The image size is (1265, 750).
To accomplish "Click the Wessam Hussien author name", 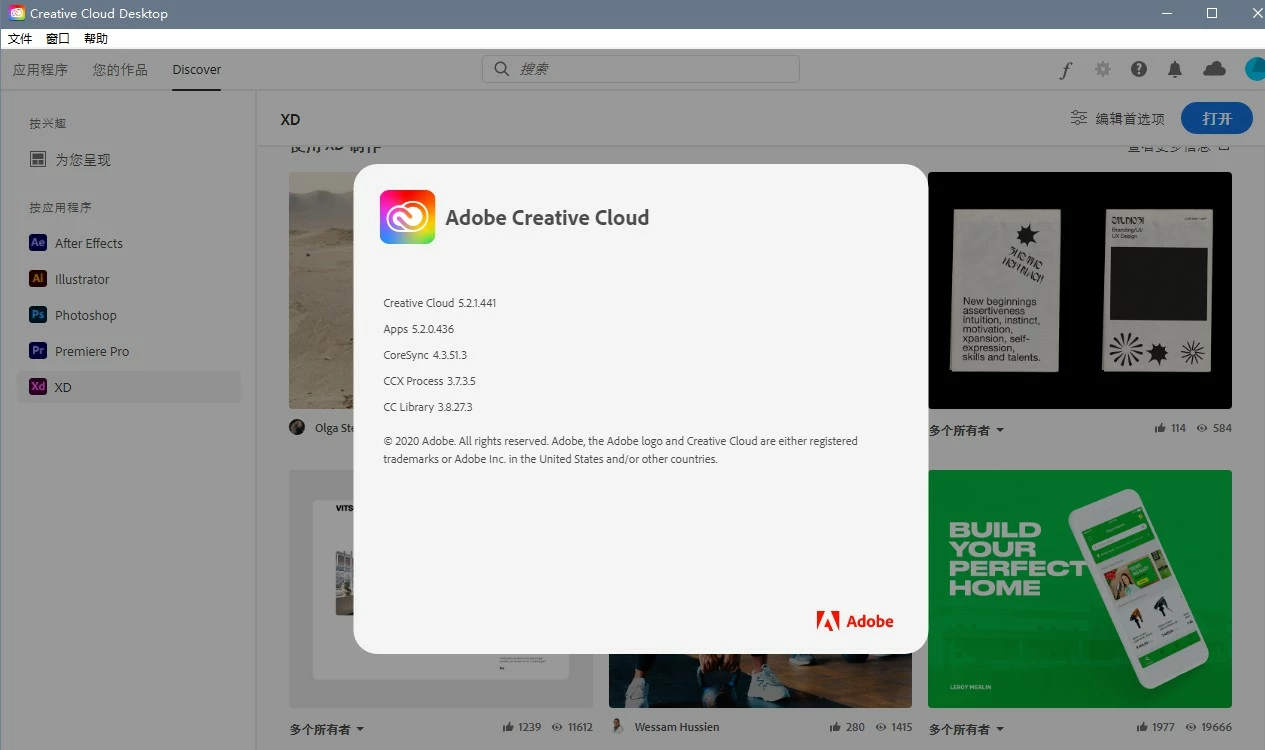I will coord(677,727).
